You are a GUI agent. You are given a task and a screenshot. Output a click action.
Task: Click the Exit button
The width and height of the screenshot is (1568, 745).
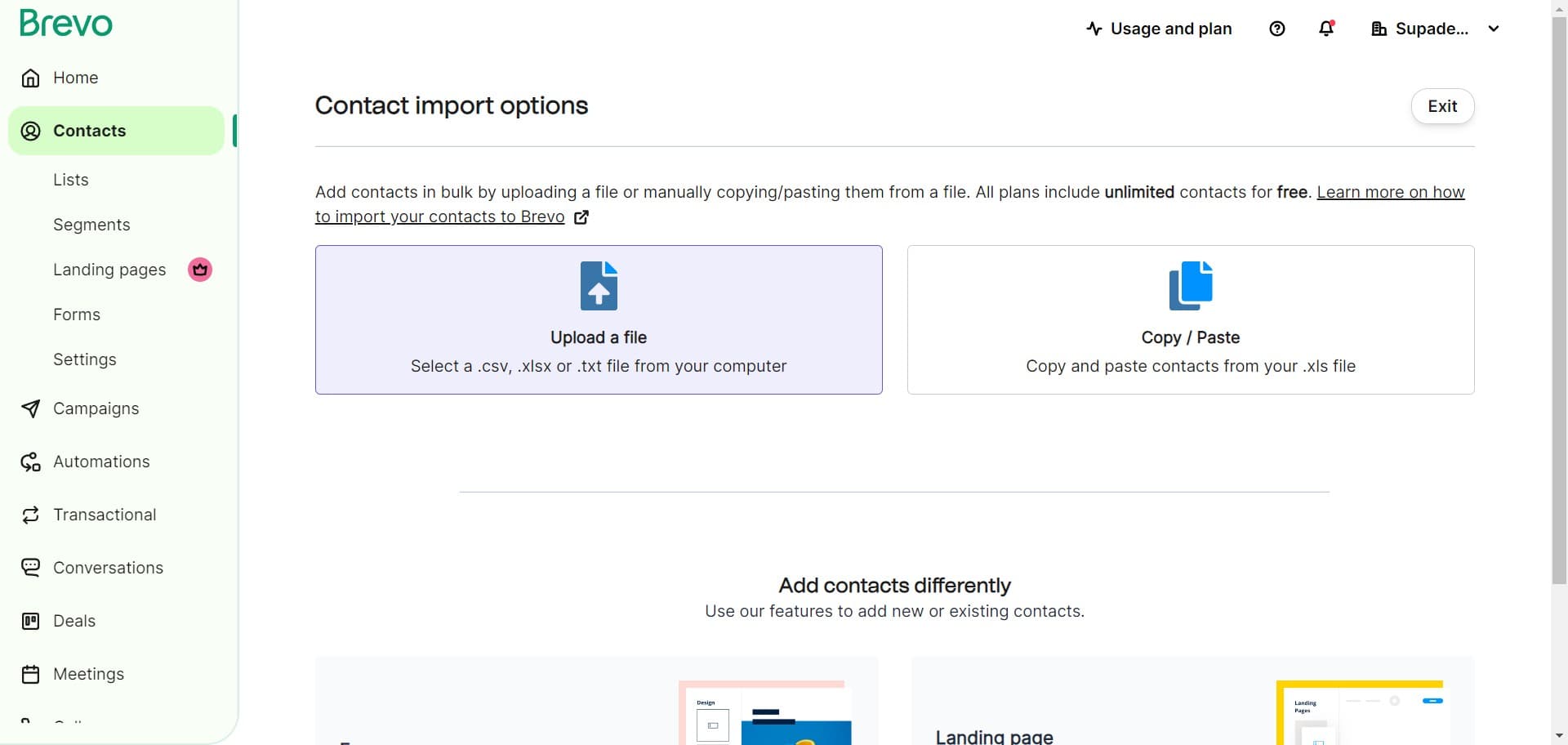pyautogui.click(x=1441, y=106)
